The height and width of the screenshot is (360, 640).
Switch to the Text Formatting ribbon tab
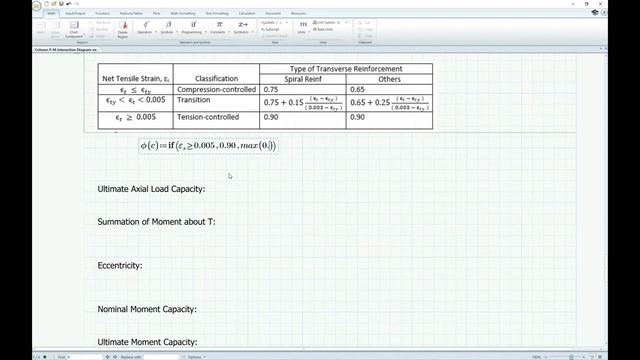click(217, 13)
